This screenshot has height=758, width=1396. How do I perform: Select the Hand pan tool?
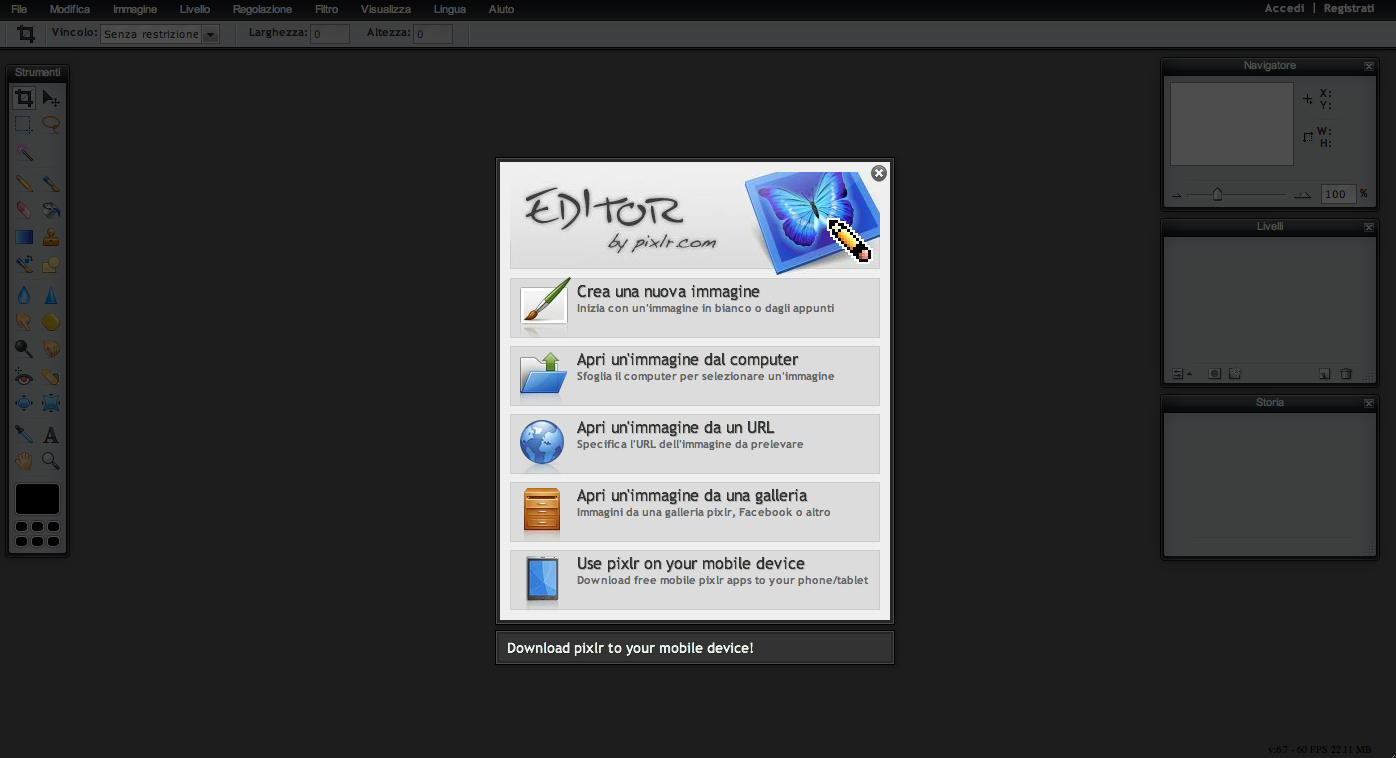(24, 461)
